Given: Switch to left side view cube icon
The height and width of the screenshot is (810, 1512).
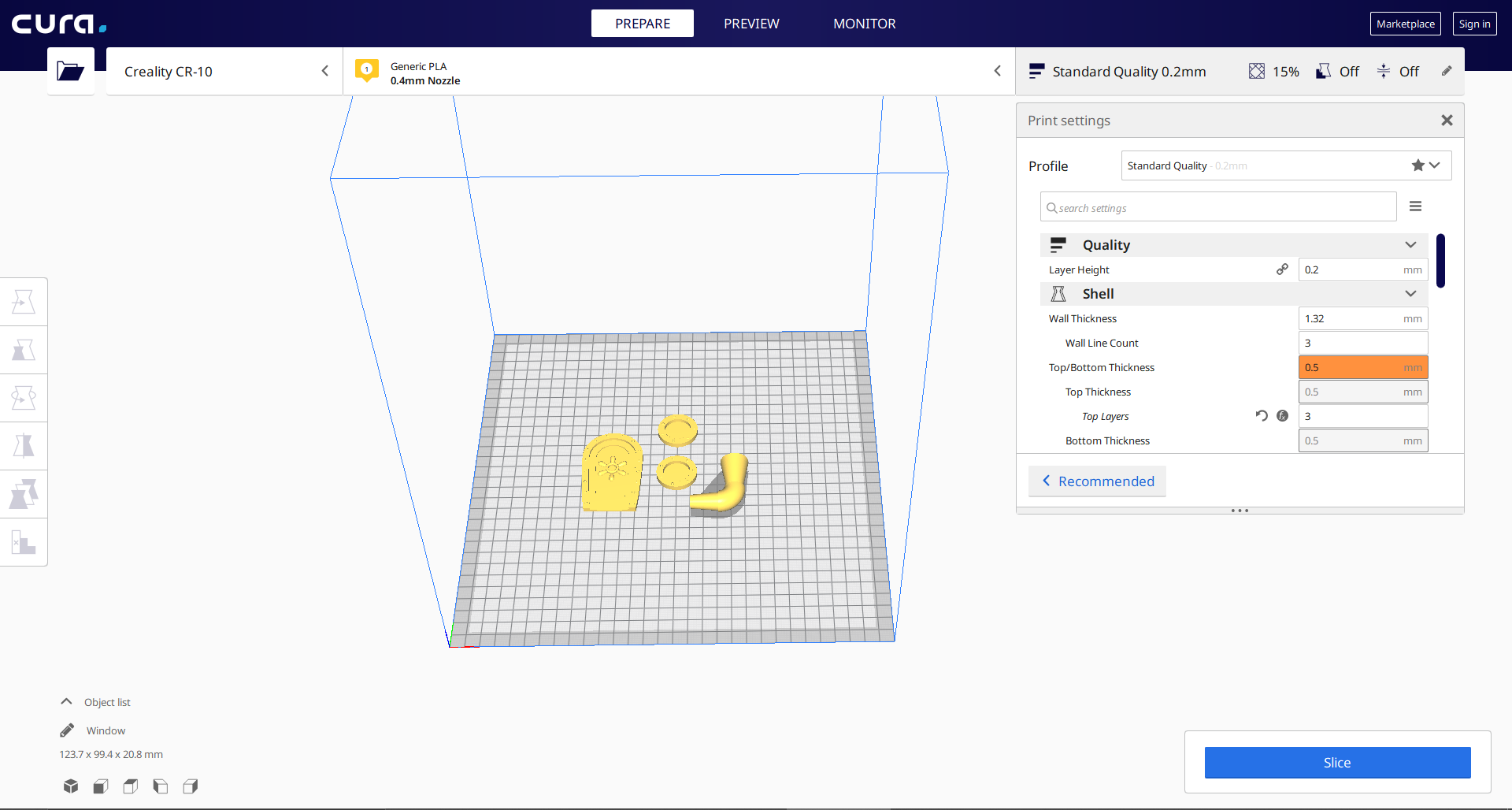Looking at the screenshot, I should pyautogui.click(x=161, y=786).
